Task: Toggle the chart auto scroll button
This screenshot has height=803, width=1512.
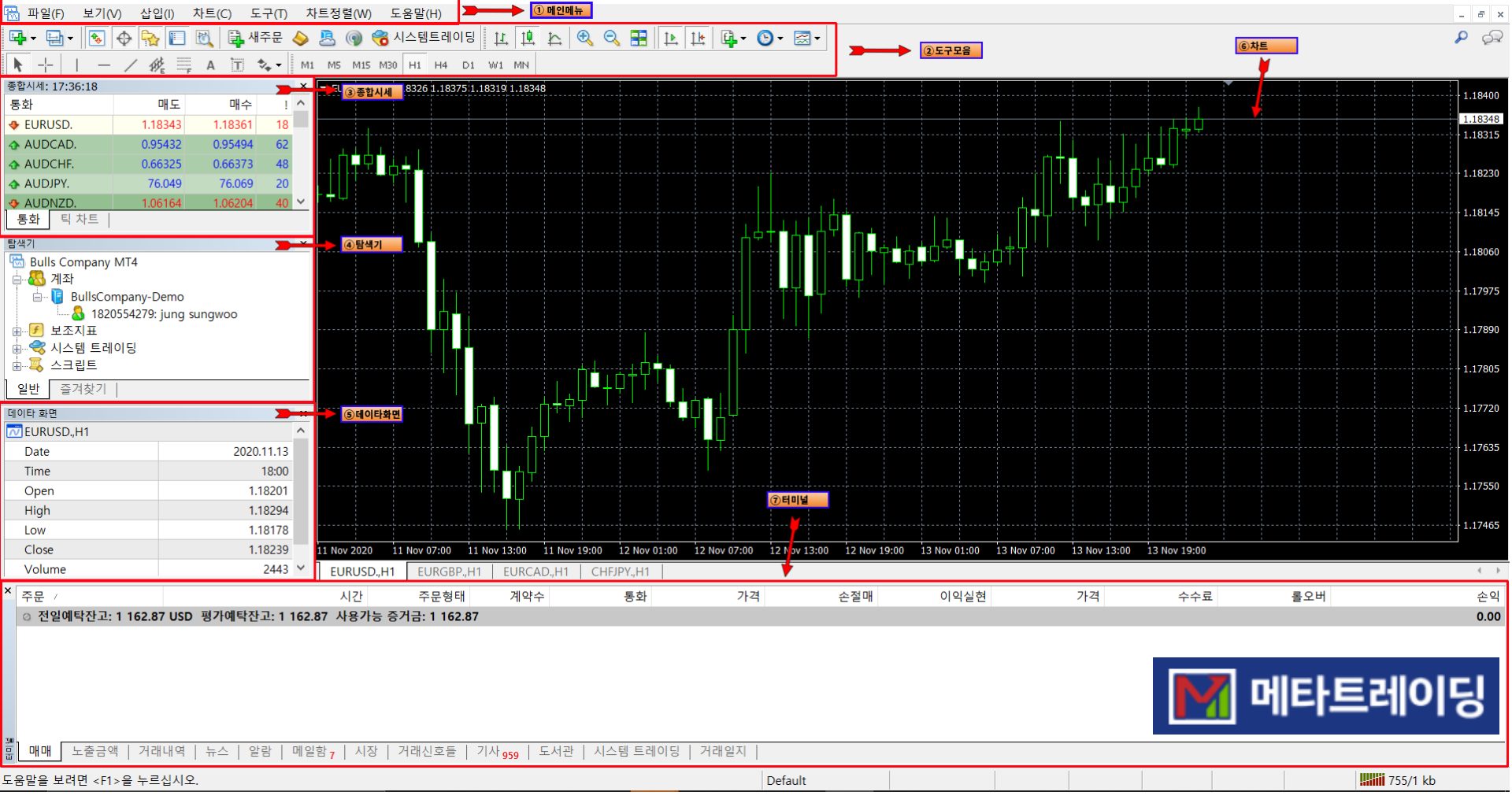Action: pos(670,38)
